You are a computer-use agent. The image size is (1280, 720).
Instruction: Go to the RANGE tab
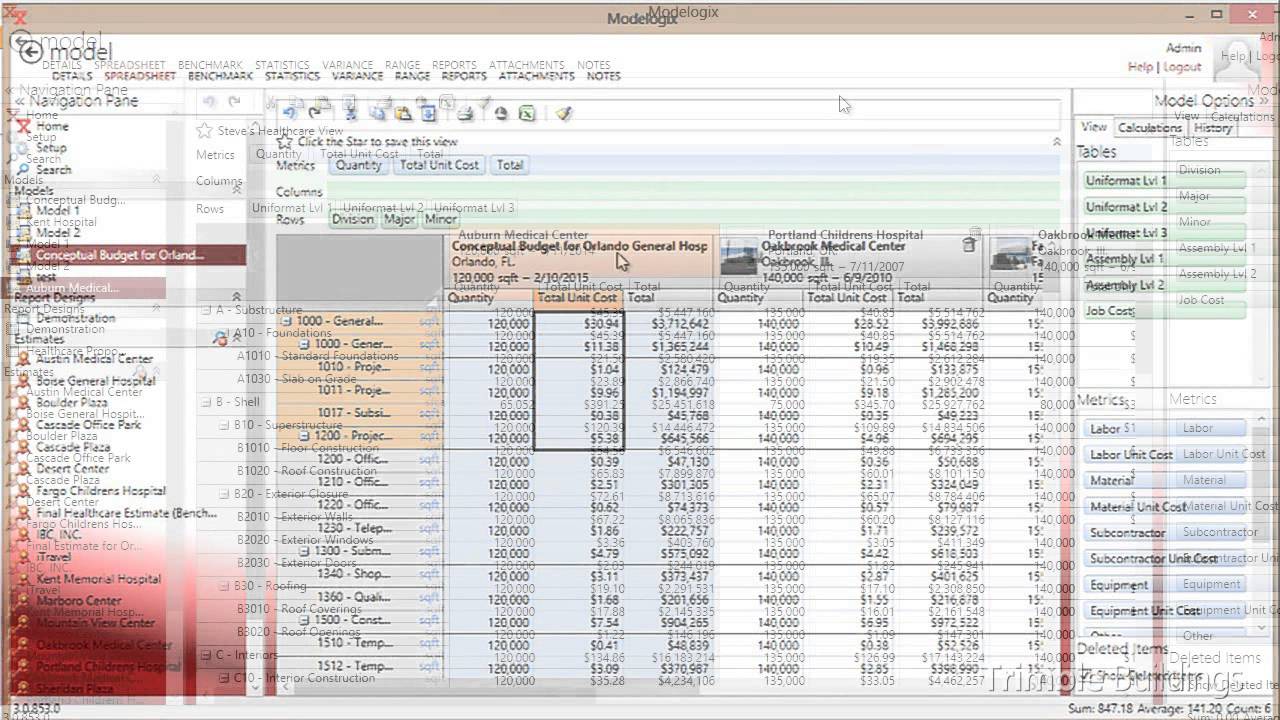tap(412, 76)
